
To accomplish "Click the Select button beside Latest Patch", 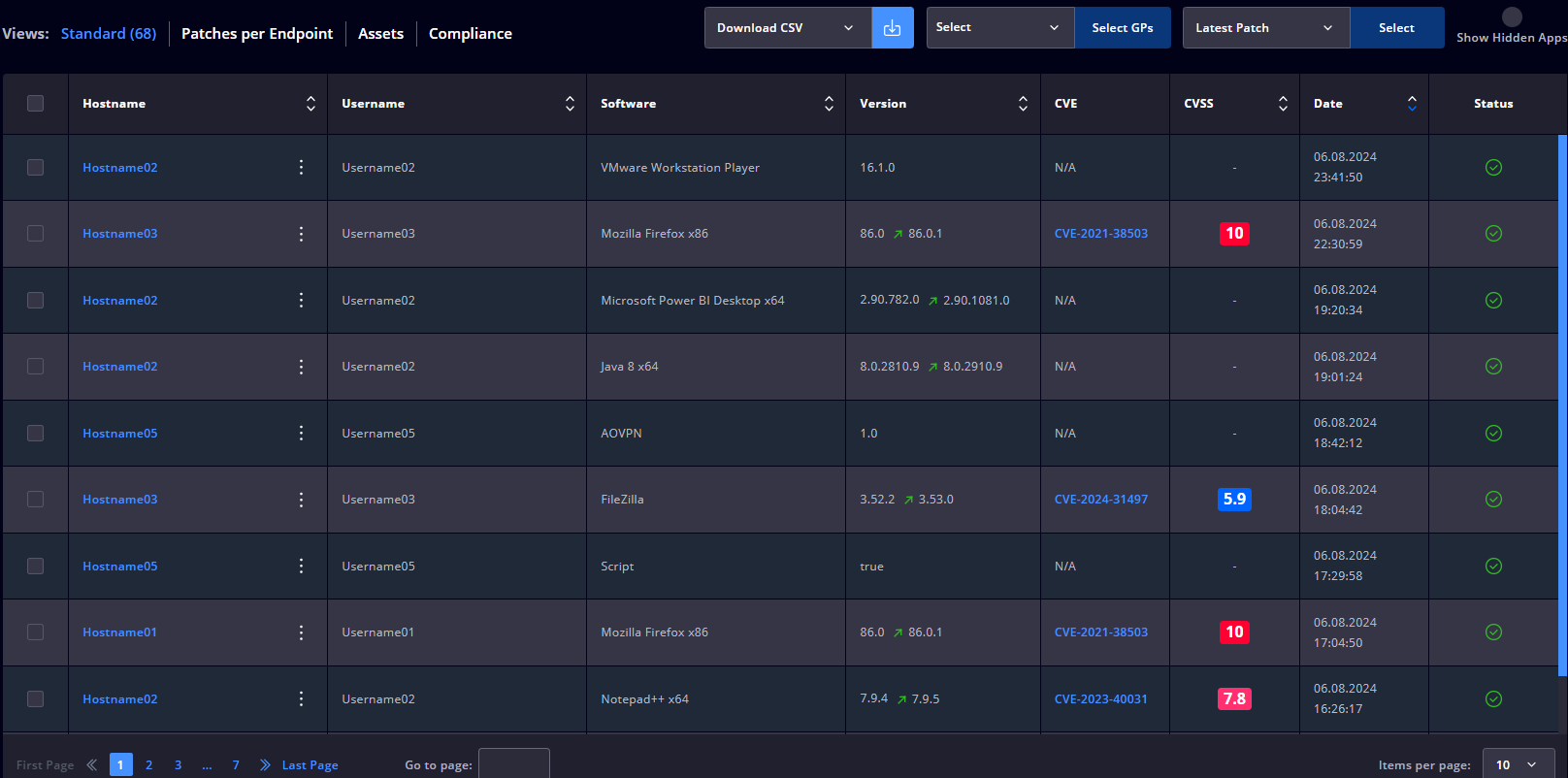I will [1397, 27].
